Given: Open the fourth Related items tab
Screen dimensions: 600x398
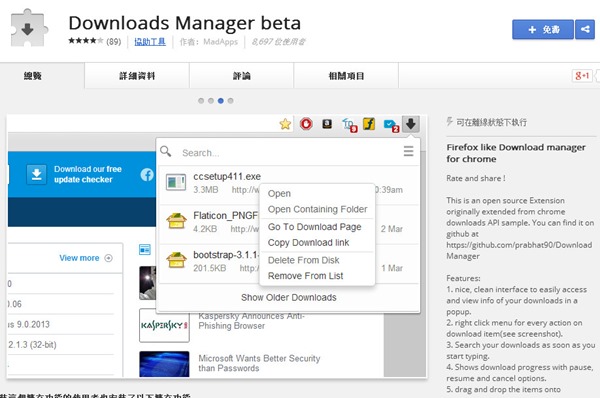Looking at the screenshot, I should [346, 76].
